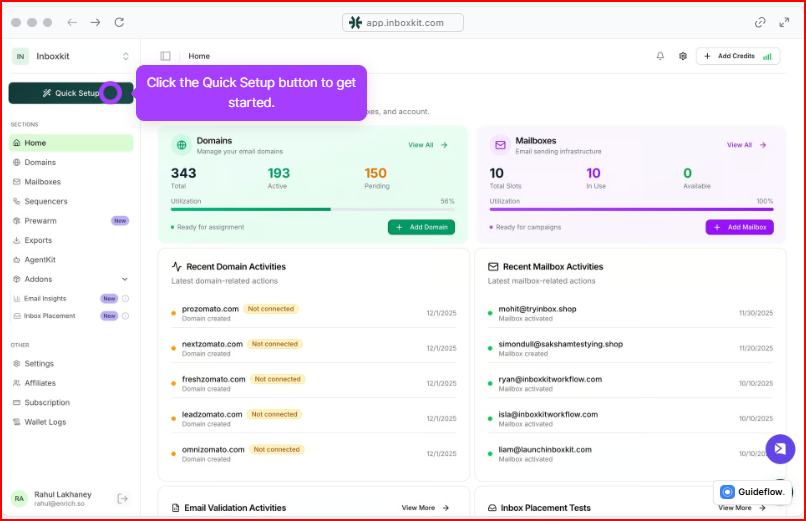Viewport: 806px width, 521px height.
Task: Open Prewarm in the sidebar
Action: click(71, 221)
